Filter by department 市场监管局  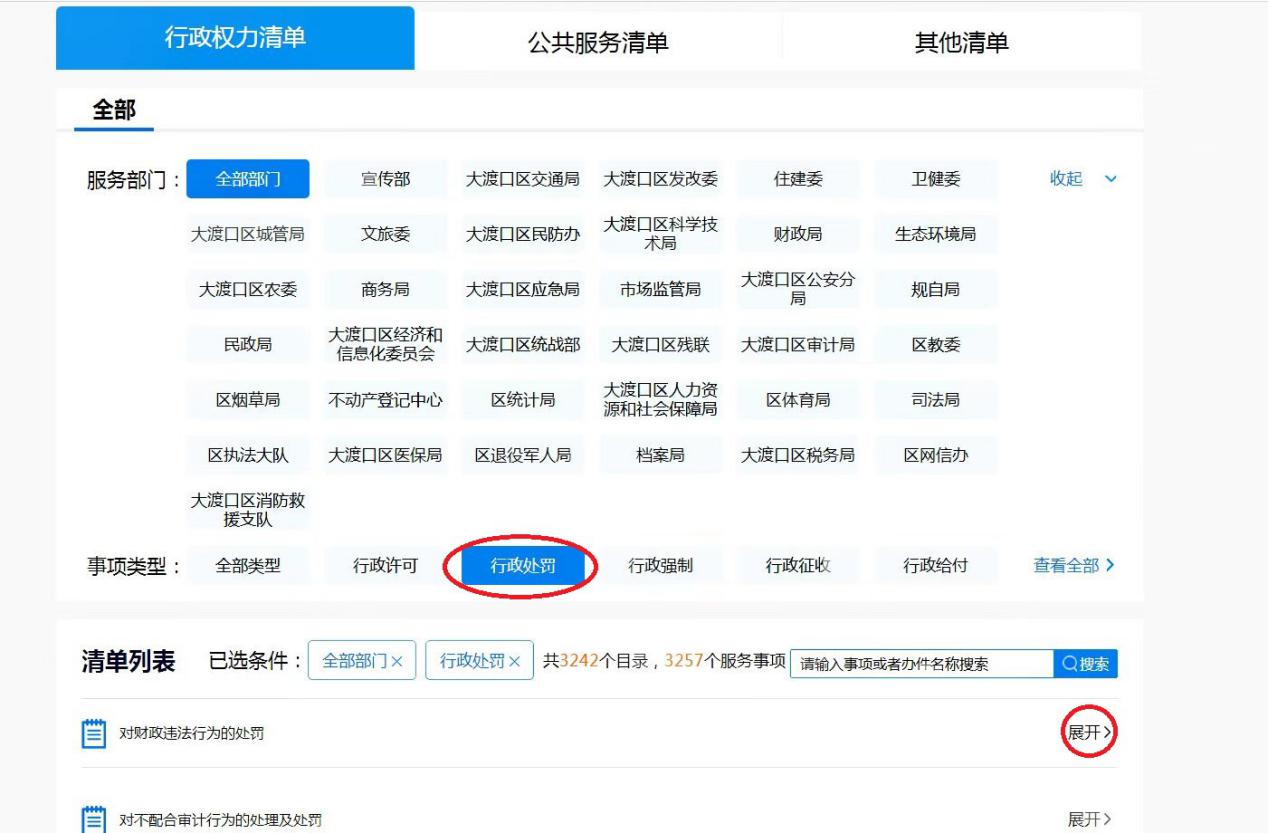[660, 290]
